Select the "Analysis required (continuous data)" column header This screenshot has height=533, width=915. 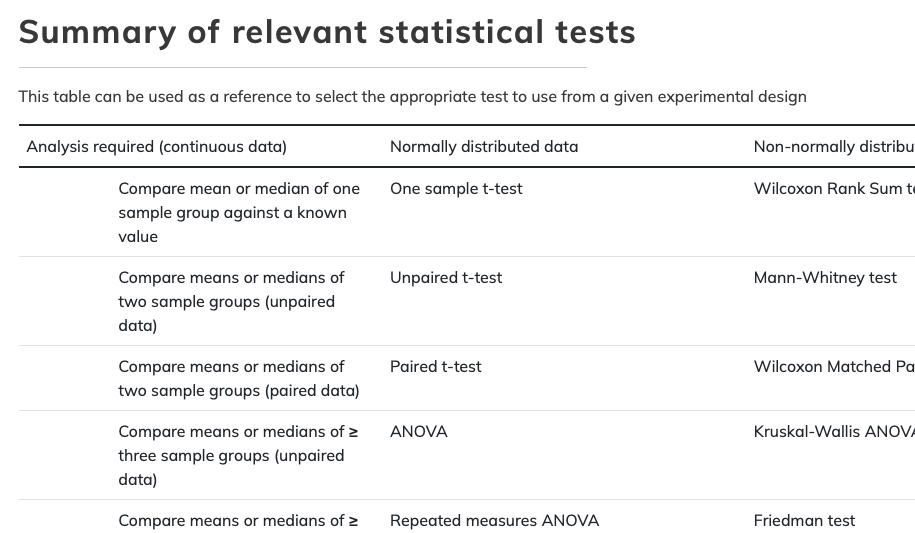[157, 147]
